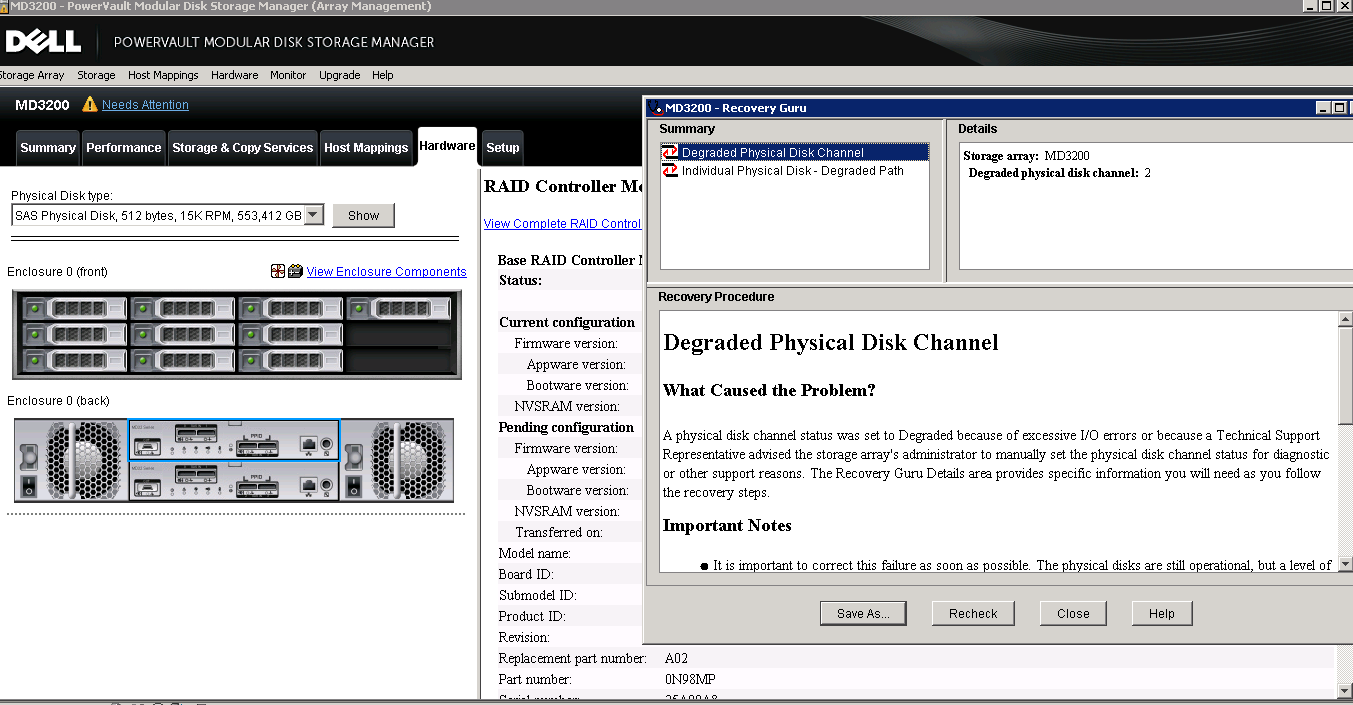Click the Degraded Physical Disk Channel problem icon
The image size is (1353, 705).
pyautogui.click(x=670, y=153)
